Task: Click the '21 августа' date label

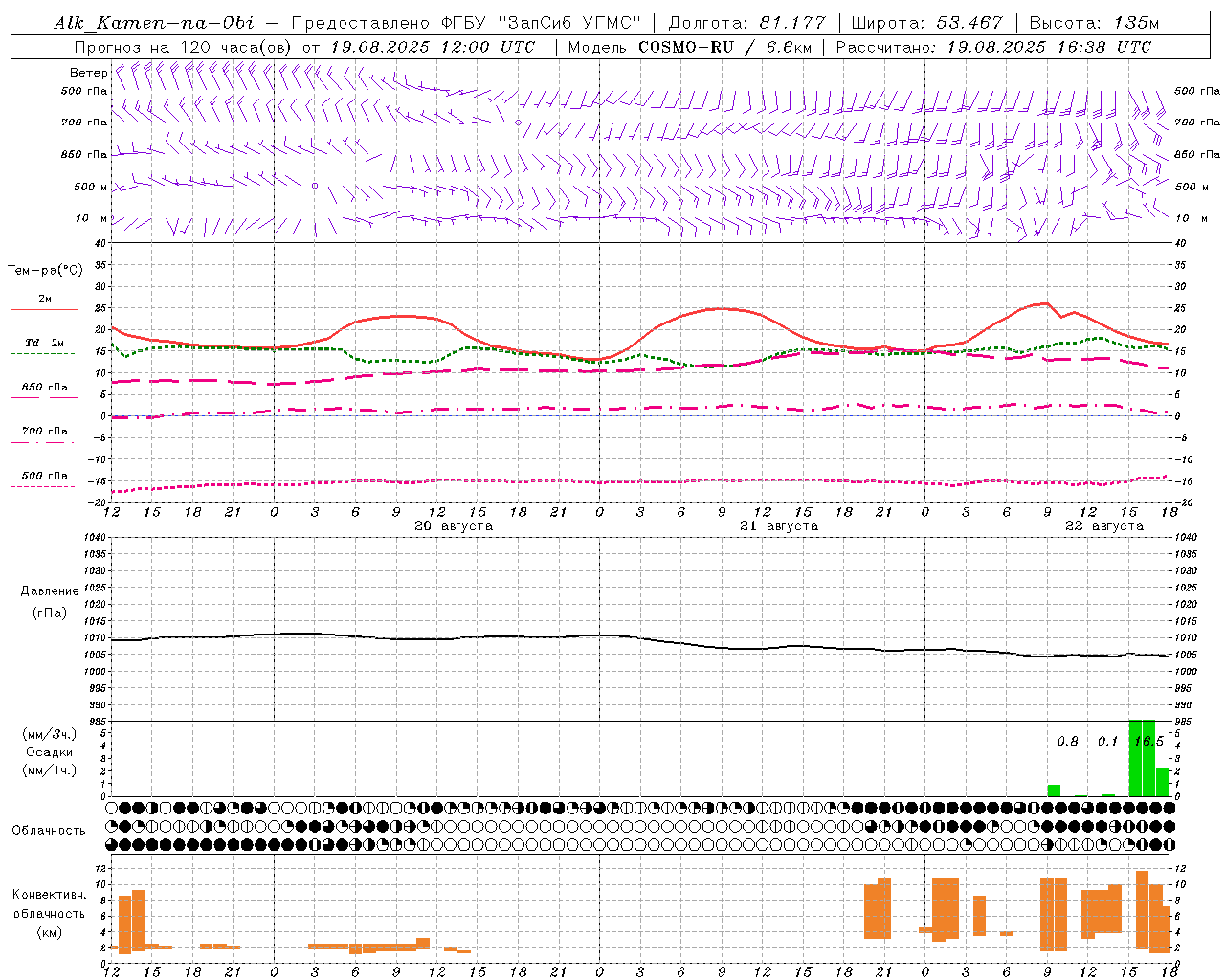Action: pyautogui.click(x=779, y=526)
